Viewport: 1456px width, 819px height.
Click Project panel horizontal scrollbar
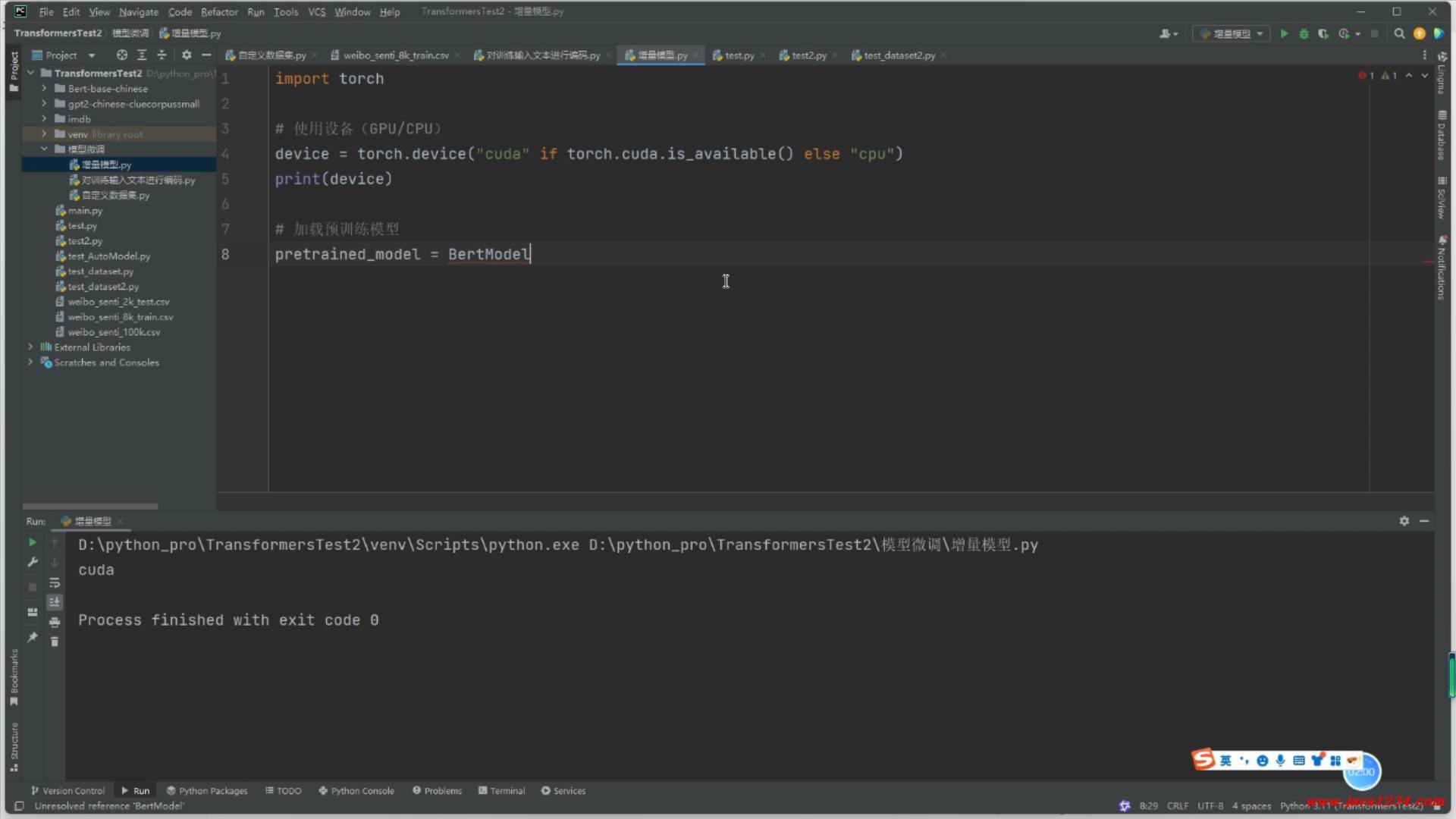click(x=90, y=506)
